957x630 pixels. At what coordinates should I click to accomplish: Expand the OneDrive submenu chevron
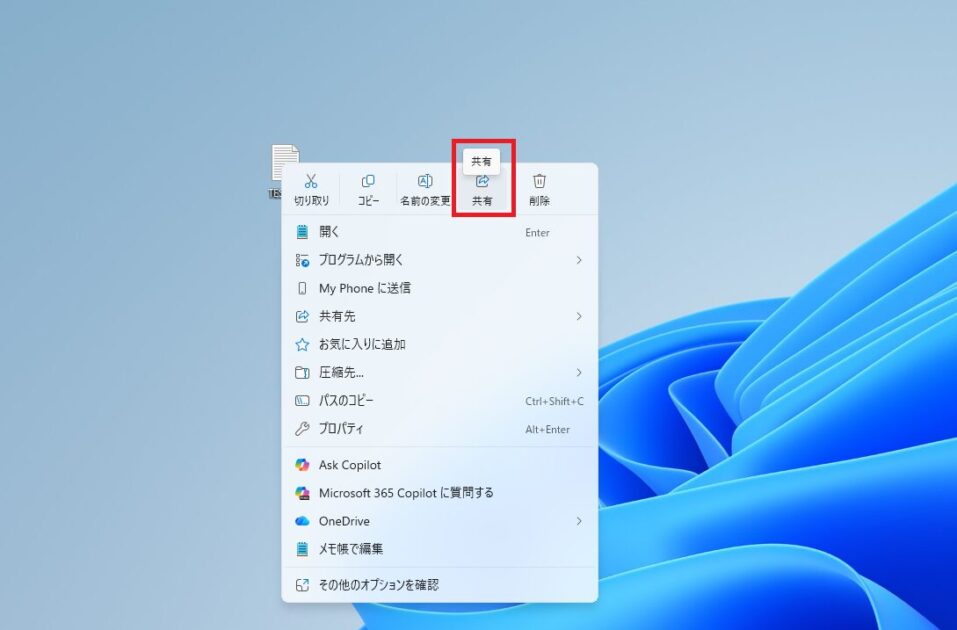580,521
